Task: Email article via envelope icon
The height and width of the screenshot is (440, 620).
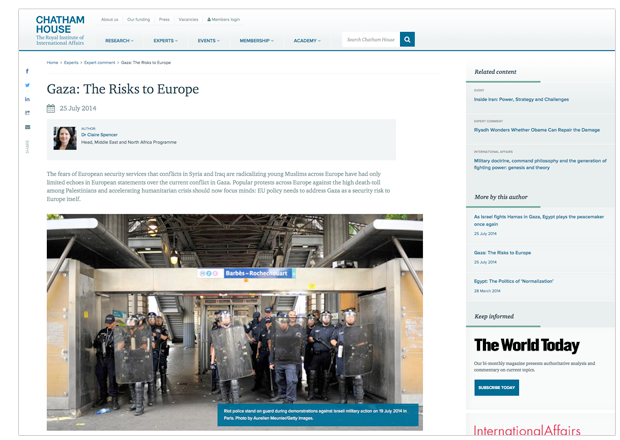Action: click(x=27, y=127)
